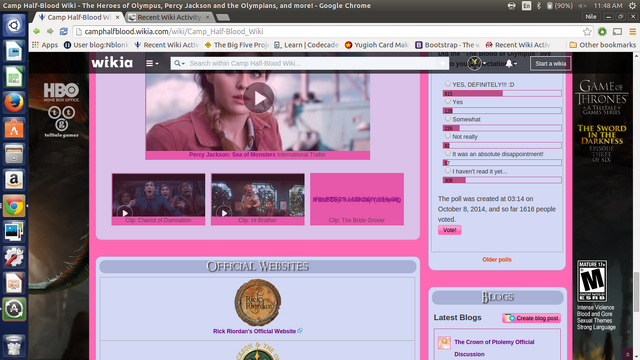Open the Bluetooth indicator in the top panel
Screen dimensions: 640x360
point(538,5)
